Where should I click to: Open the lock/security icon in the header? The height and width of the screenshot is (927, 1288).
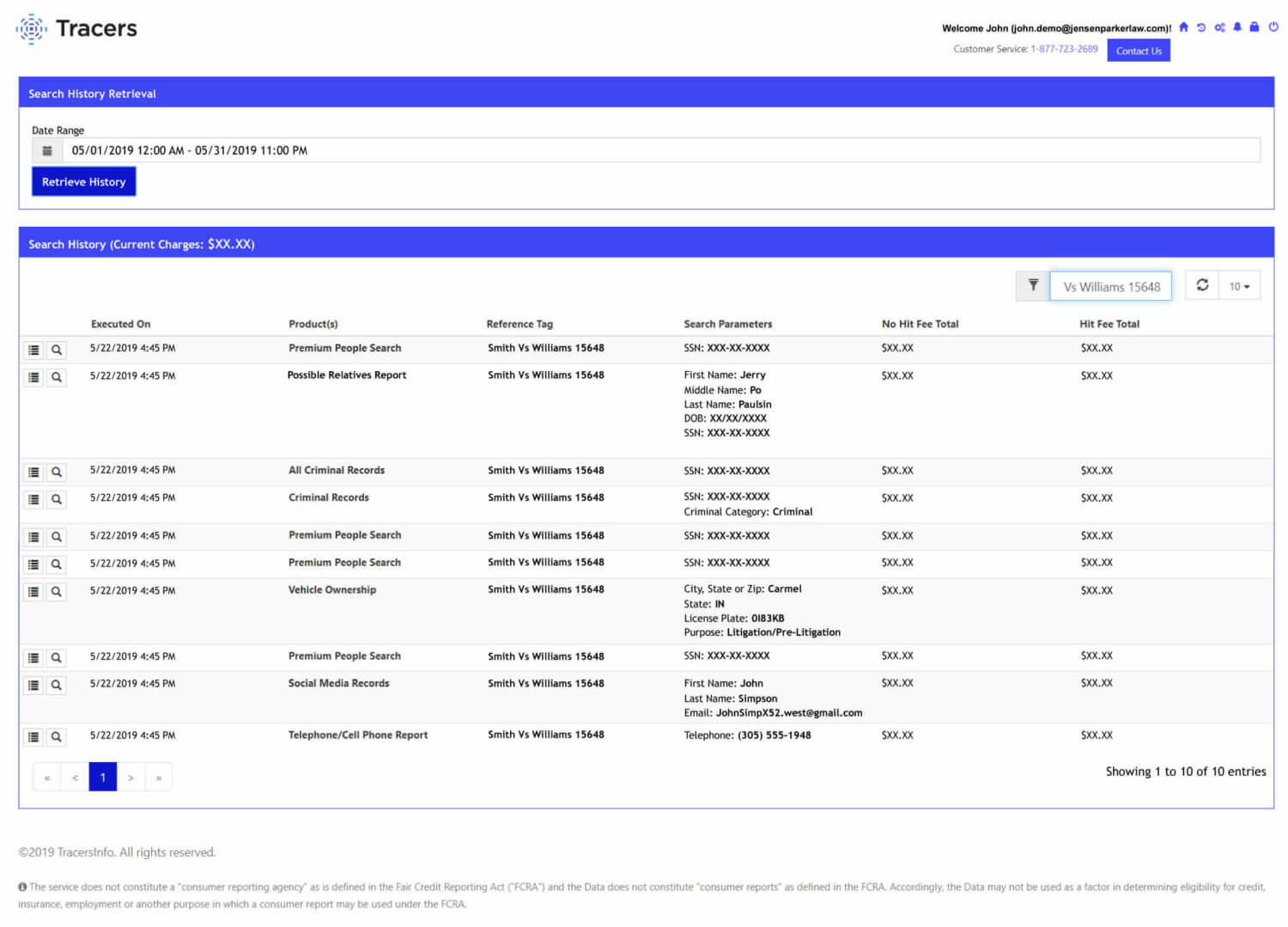click(x=1254, y=27)
